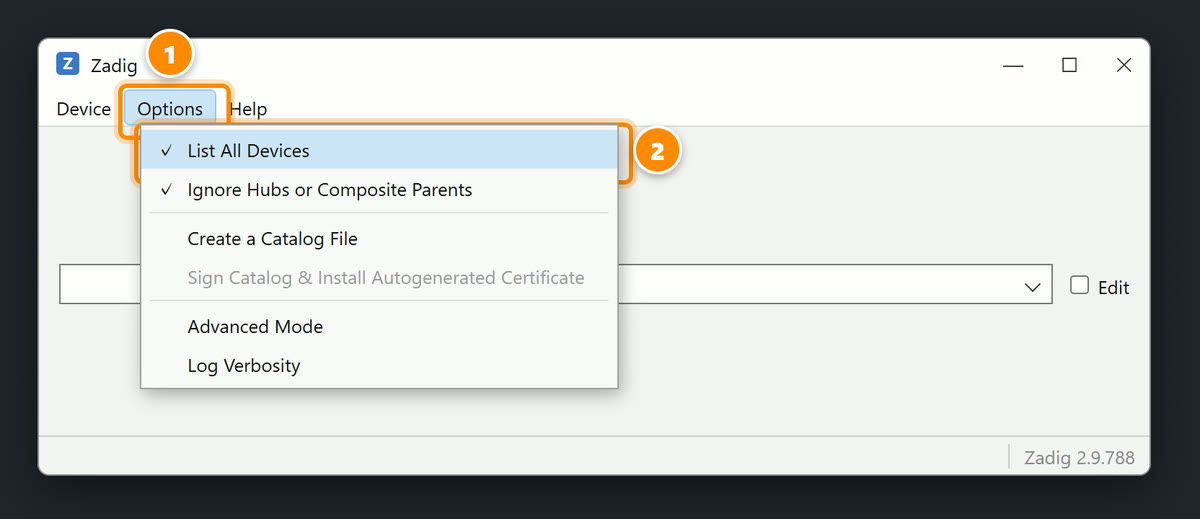Image resolution: width=1200 pixels, height=519 pixels.
Task: Open the Device menu
Action: 84,109
